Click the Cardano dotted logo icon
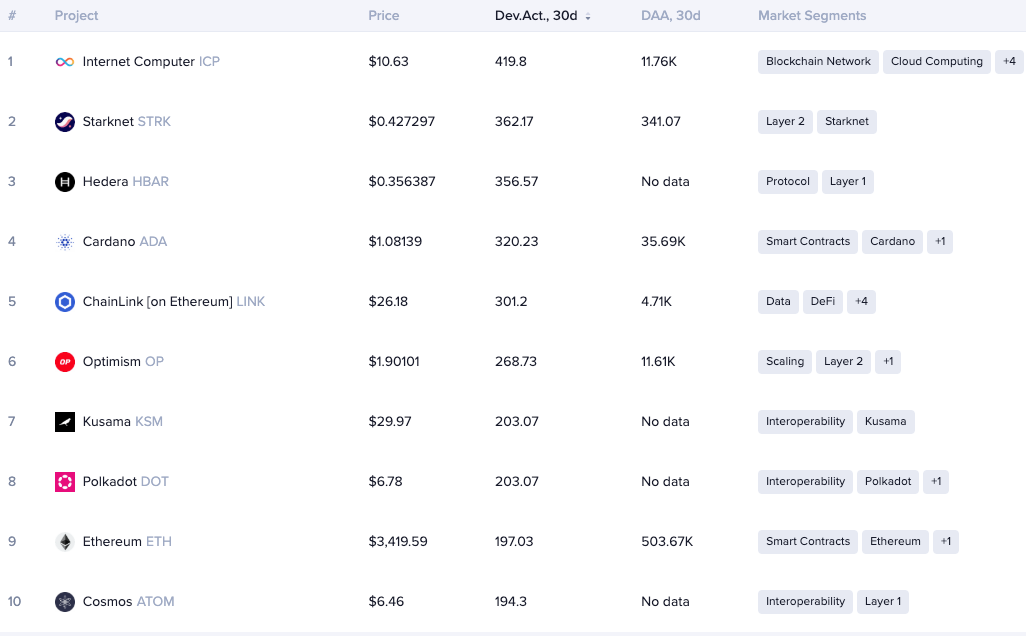Image resolution: width=1026 pixels, height=636 pixels. tap(65, 242)
